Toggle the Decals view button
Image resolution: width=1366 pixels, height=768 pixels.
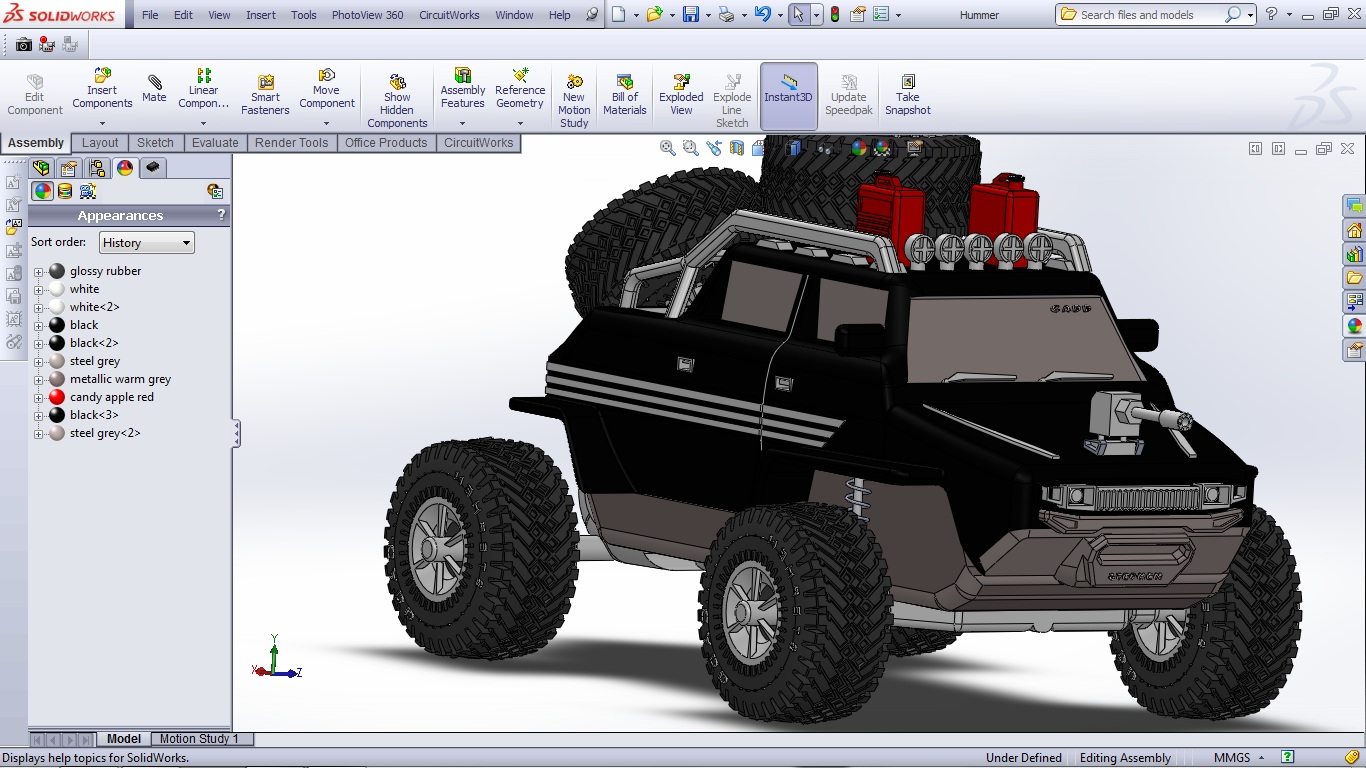tap(65, 191)
